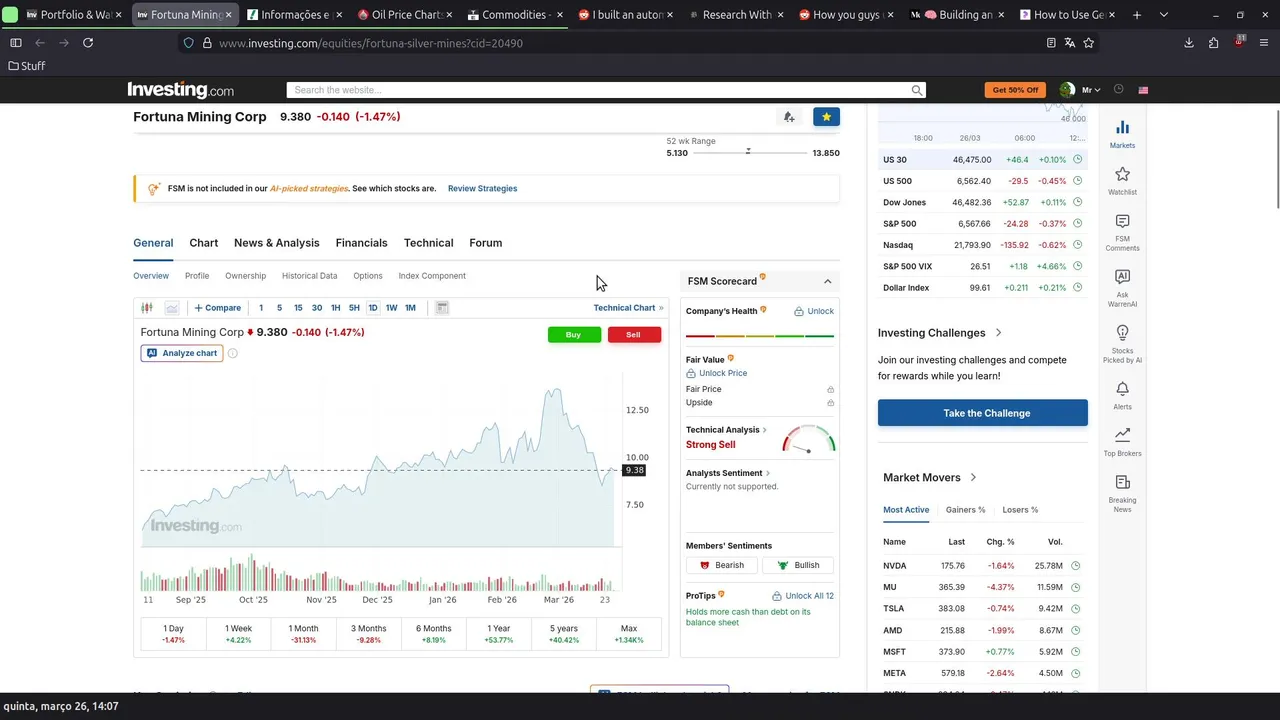1280x720 pixels.
Task: Click the clock icon in site header
Action: click(x=1118, y=90)
